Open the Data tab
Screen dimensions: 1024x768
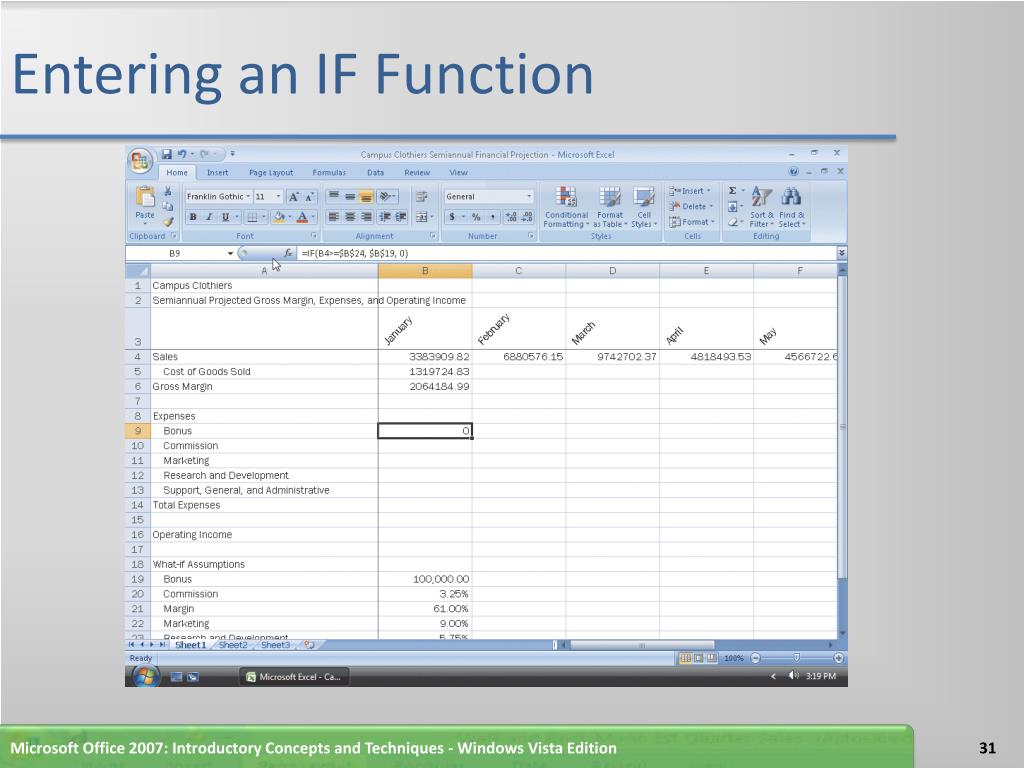point(376,172)
